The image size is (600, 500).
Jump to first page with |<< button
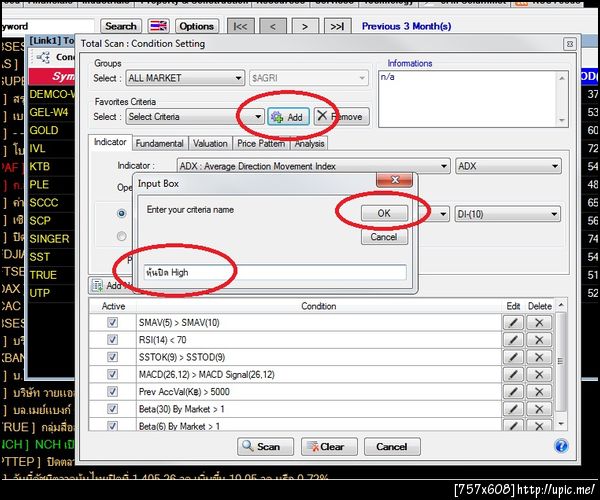click(240, 26)
